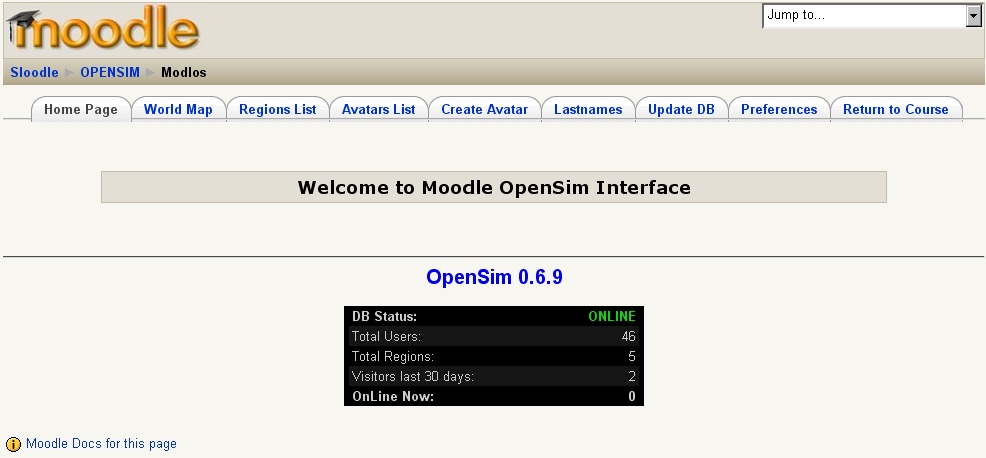Click the Moodle logo
Screen dimensions: 986x458
point(102,30)
